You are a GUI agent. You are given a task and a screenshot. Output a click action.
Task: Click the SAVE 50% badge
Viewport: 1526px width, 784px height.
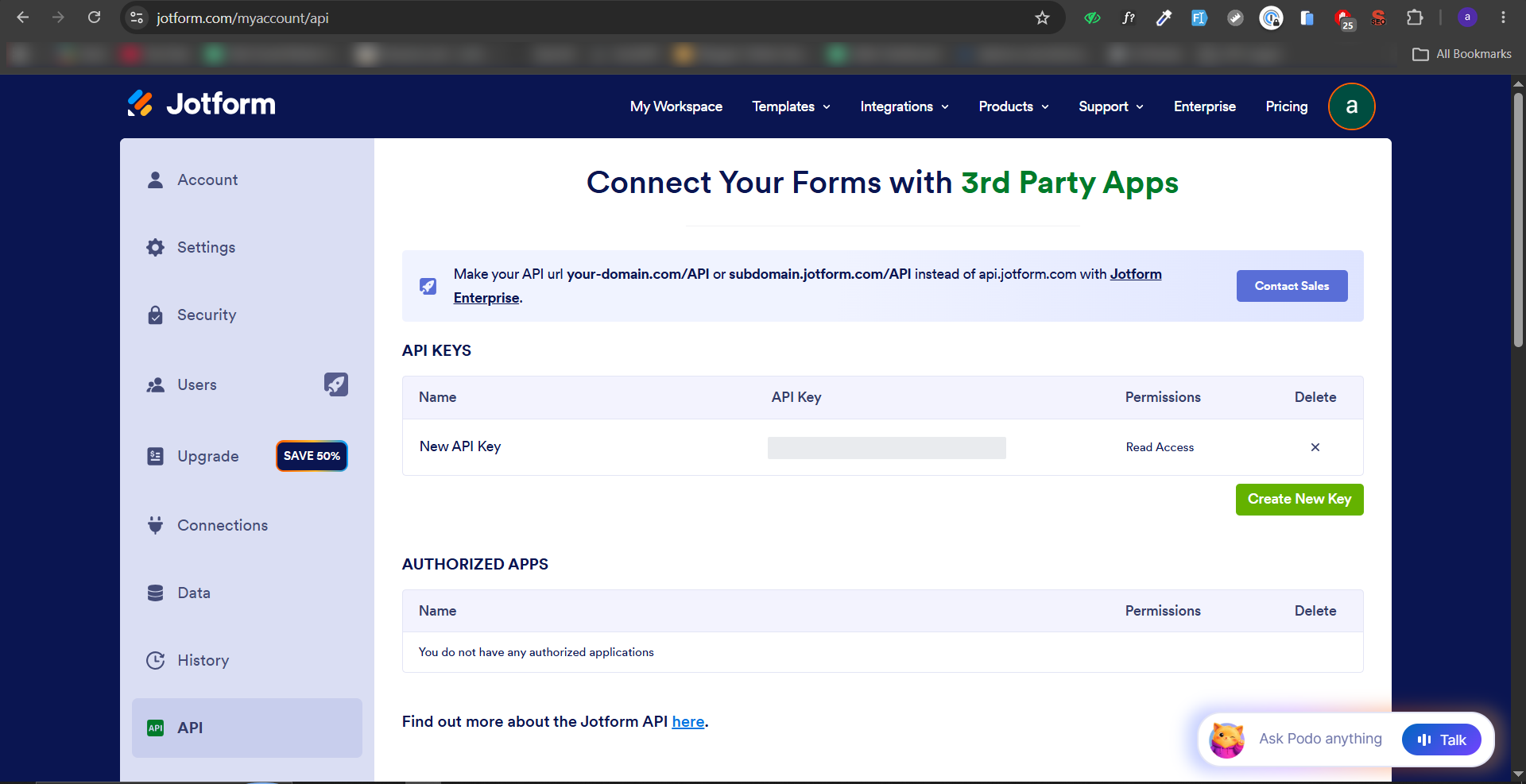(312, 456)
